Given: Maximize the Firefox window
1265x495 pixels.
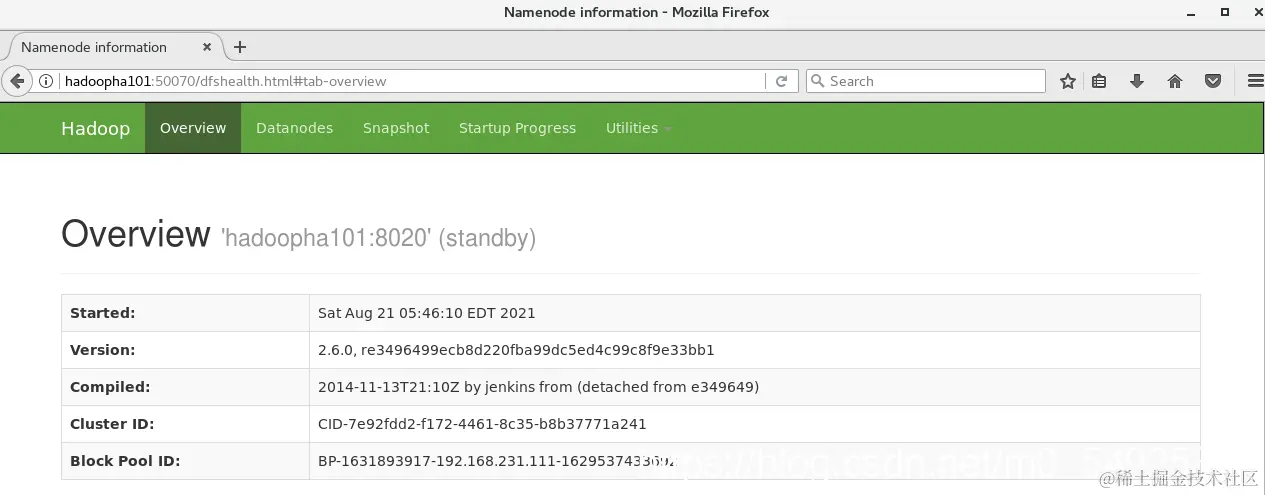Looking at the screenshot, I should click(x=1224, y=12).
